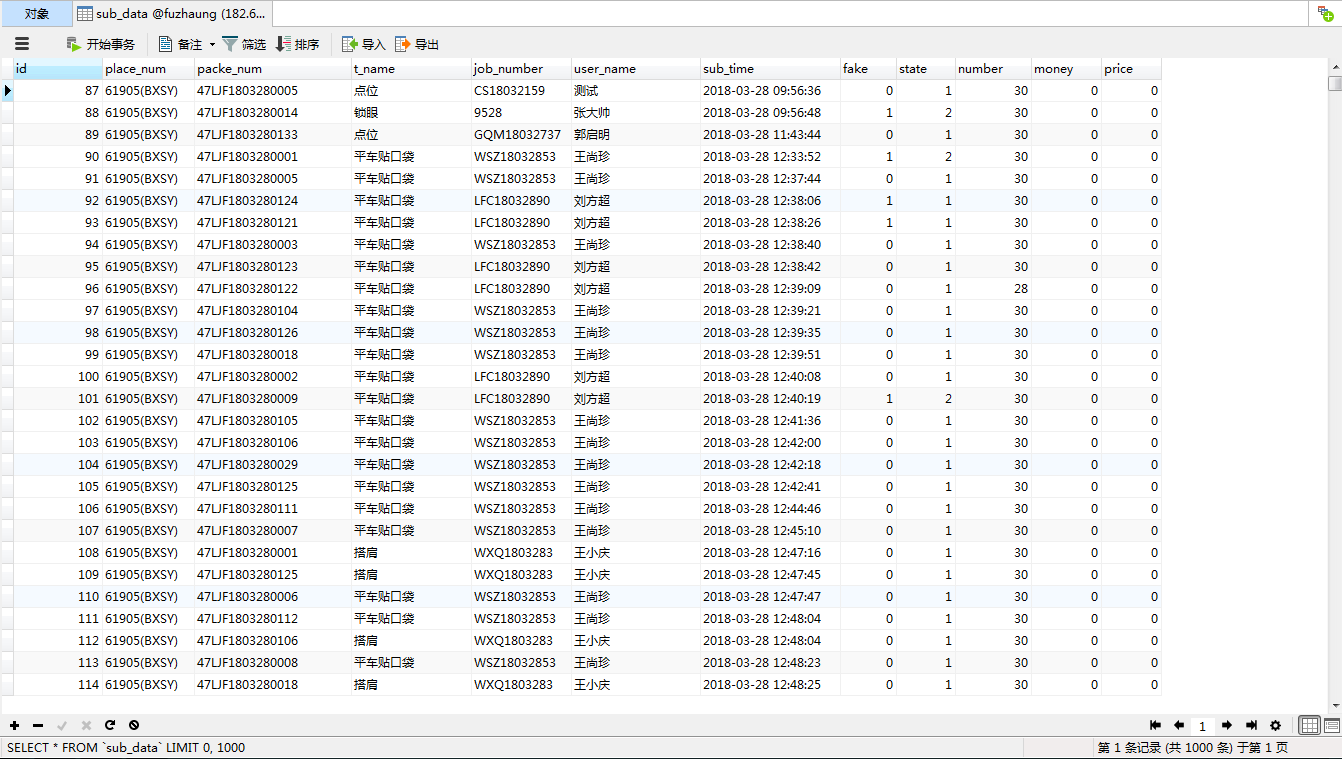Click the money column header
1342x759 pixels.
tap(1066, 69)
